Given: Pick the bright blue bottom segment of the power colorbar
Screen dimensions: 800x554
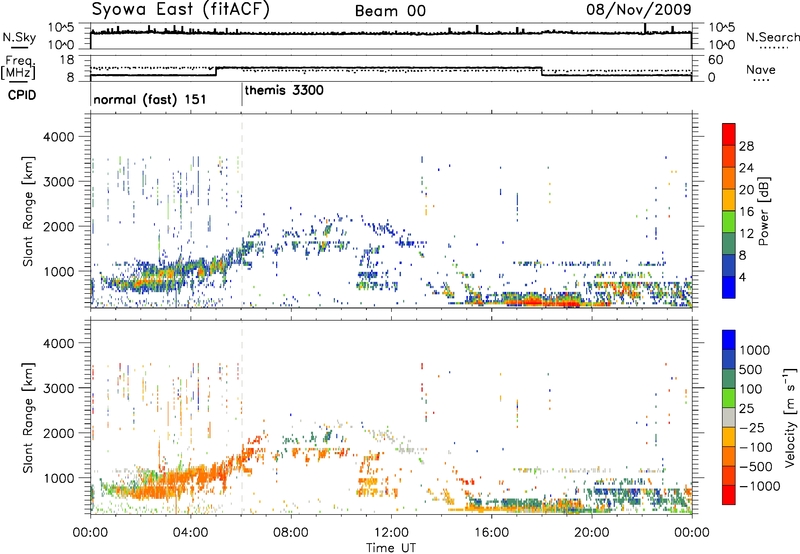Looking at the screenshot, I should coord(729,287).
